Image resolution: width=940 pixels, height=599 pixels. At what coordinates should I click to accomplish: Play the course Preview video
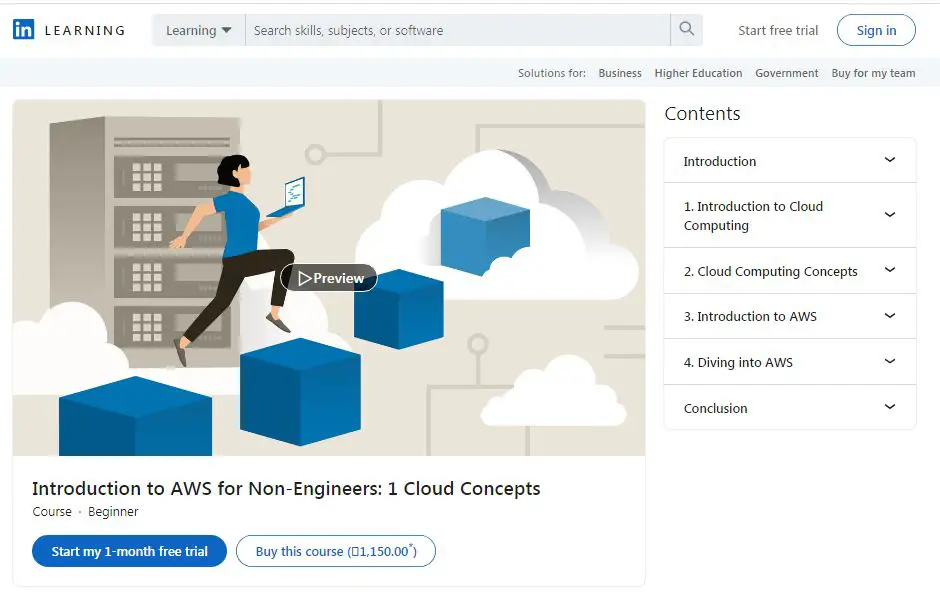pyautogui.click(x=328, y=278)
